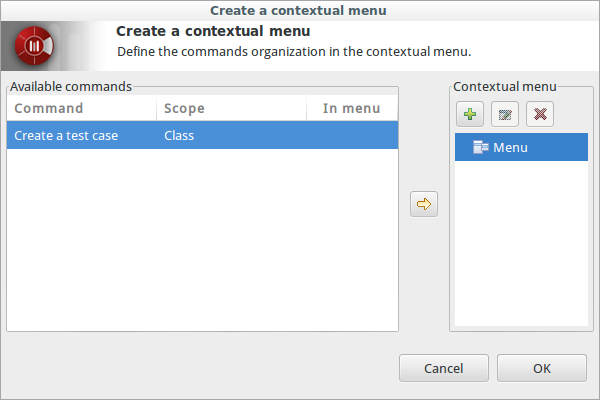The image size is (600, 400).
Task: Click the dialog title bar text
Action: 298,10
